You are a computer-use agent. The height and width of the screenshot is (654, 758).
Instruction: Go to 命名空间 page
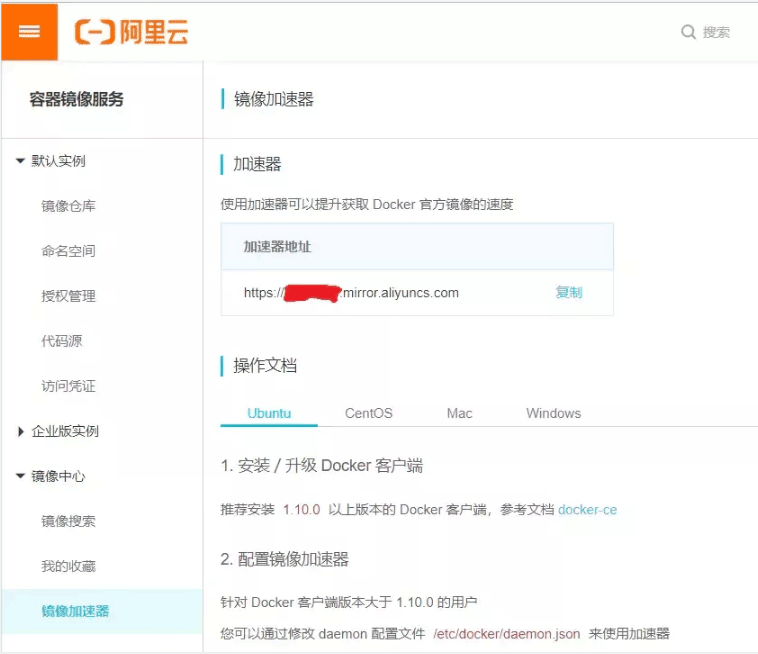coord(68,251)
